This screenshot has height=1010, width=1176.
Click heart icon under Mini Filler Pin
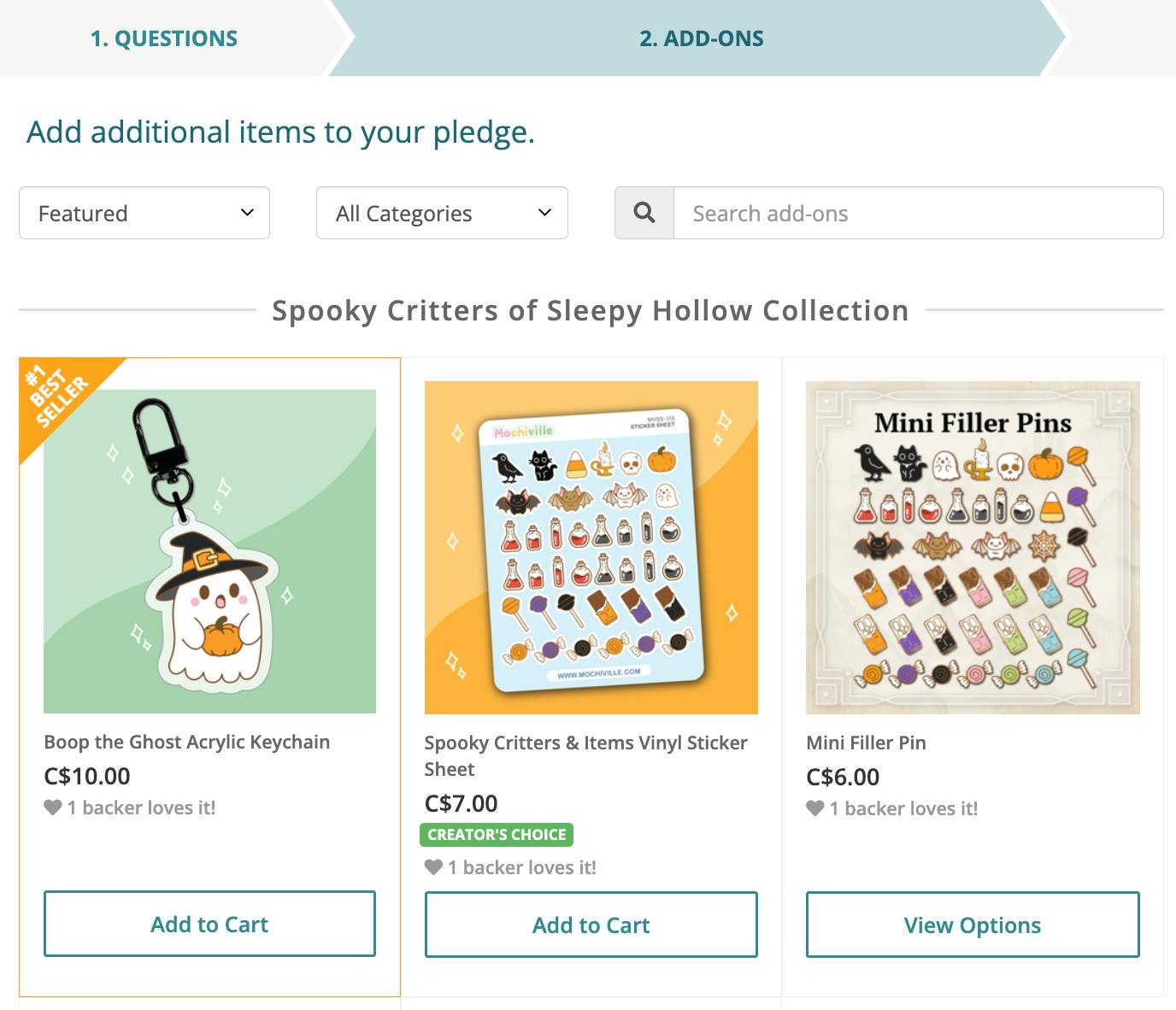pos(815,808)
